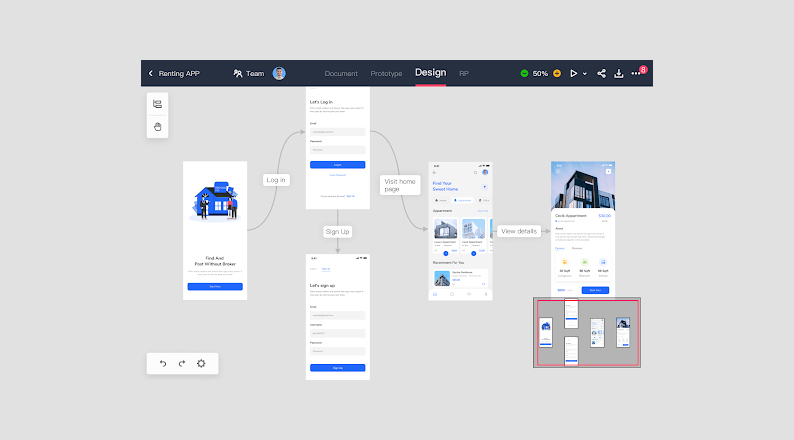Open the share icon in the top bar

click(x=601, y=73)
